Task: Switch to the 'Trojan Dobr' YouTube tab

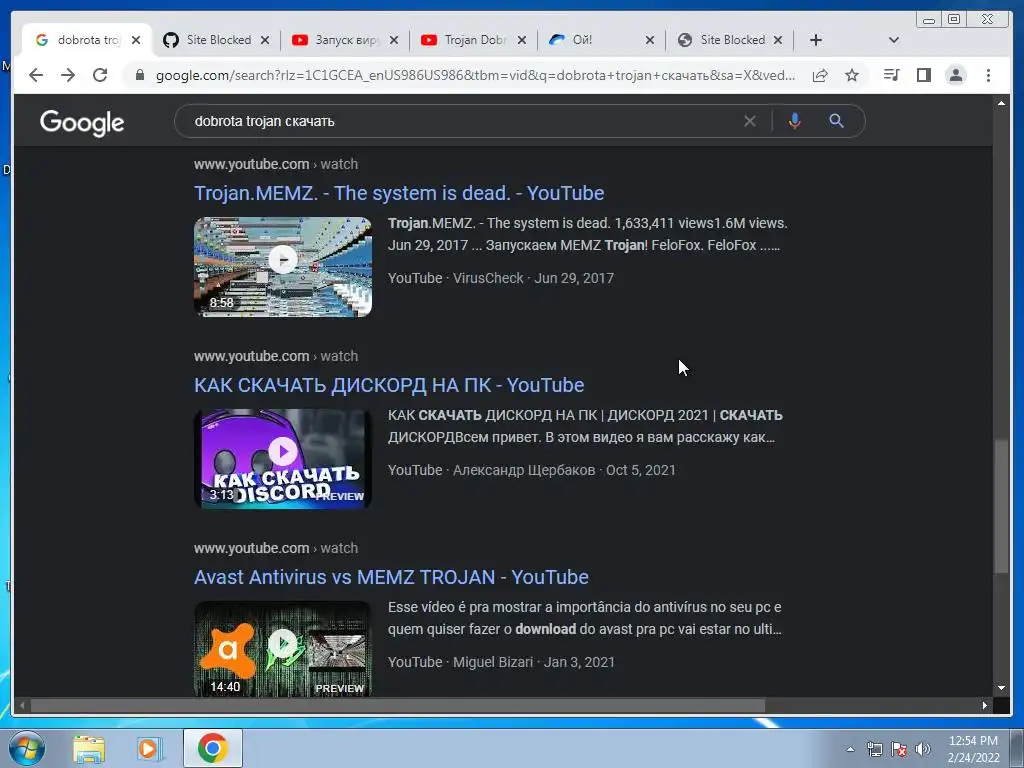Action: click(x=473, y=40)
